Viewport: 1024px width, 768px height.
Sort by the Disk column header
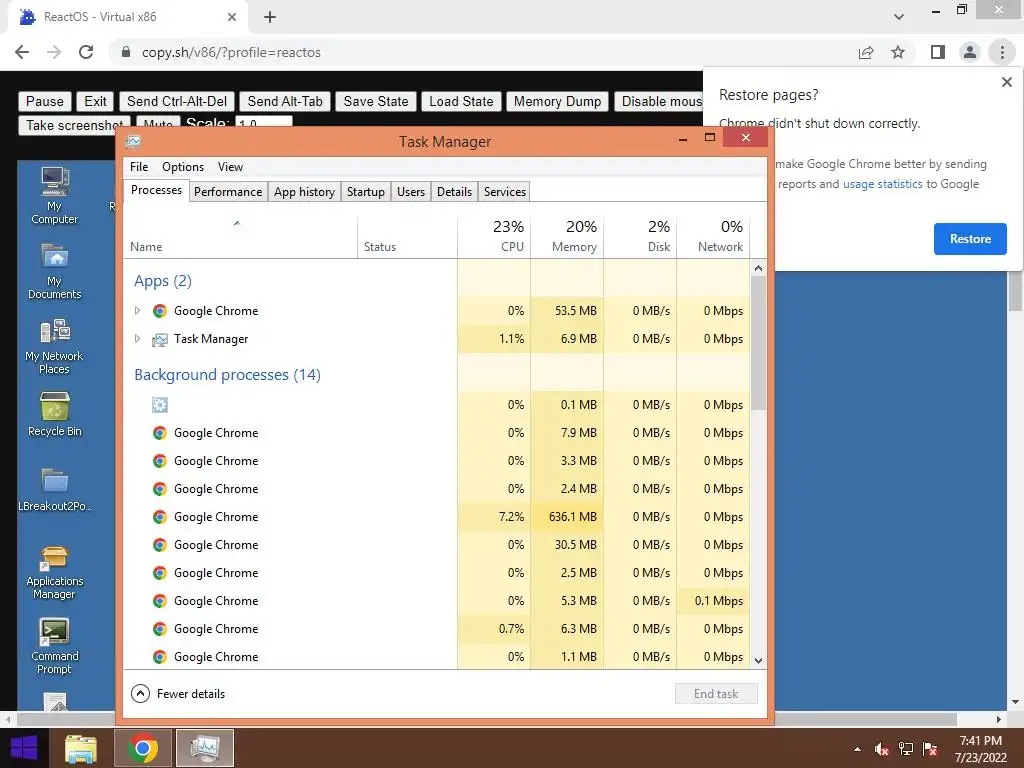coord(640,236)
